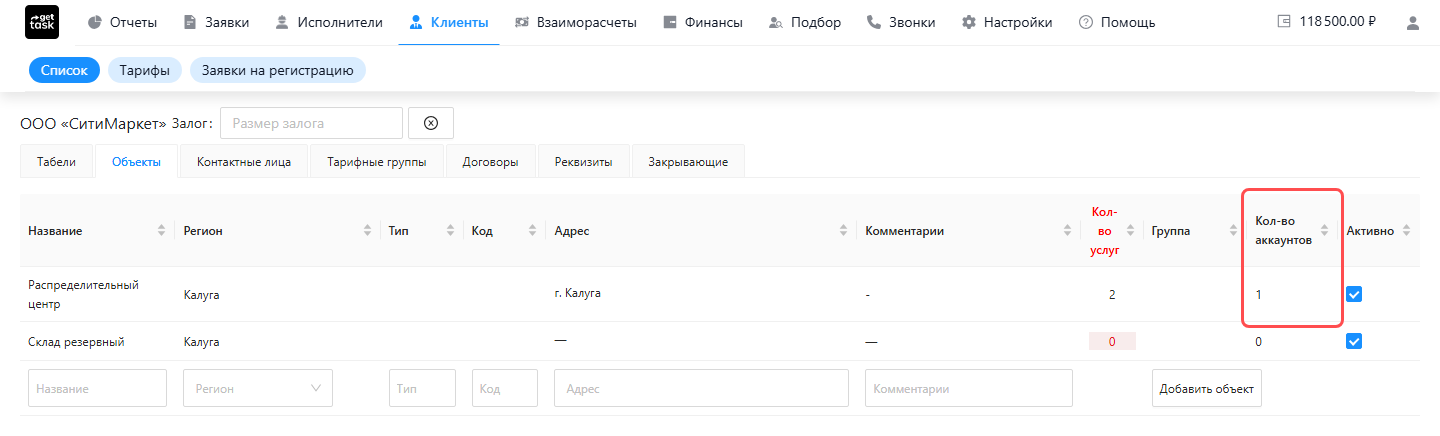
Task: Click the highlighted services count 0 cell
Action: coord(1112,341)
